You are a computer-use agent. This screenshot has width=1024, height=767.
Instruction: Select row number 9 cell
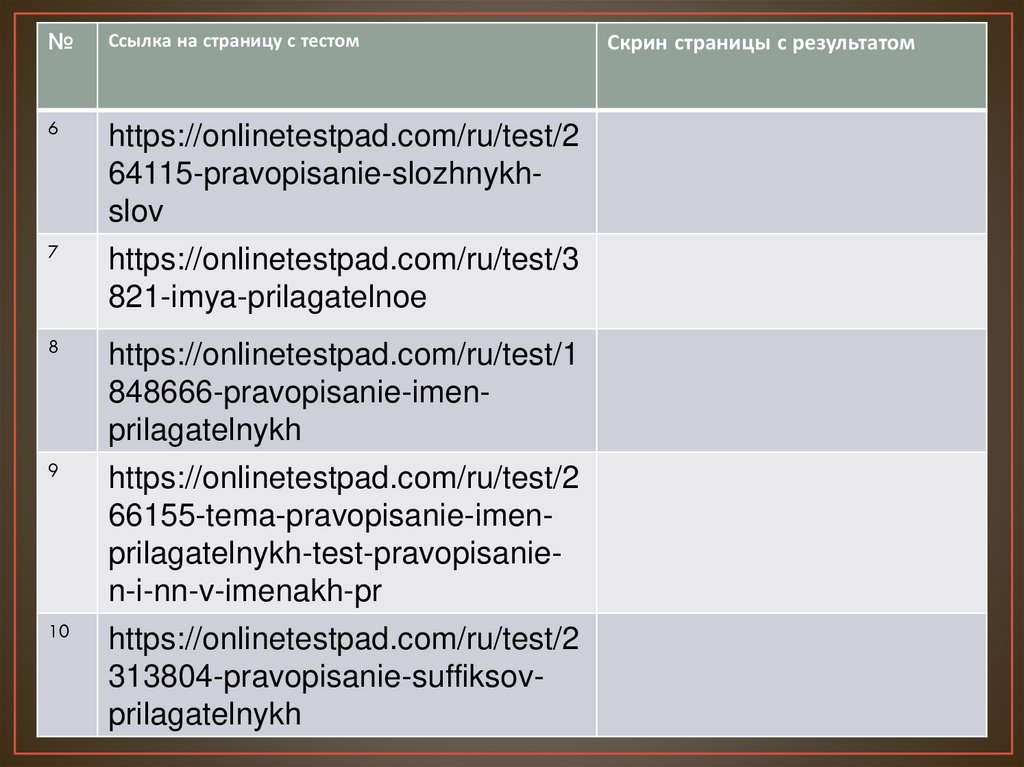[66, 532]
